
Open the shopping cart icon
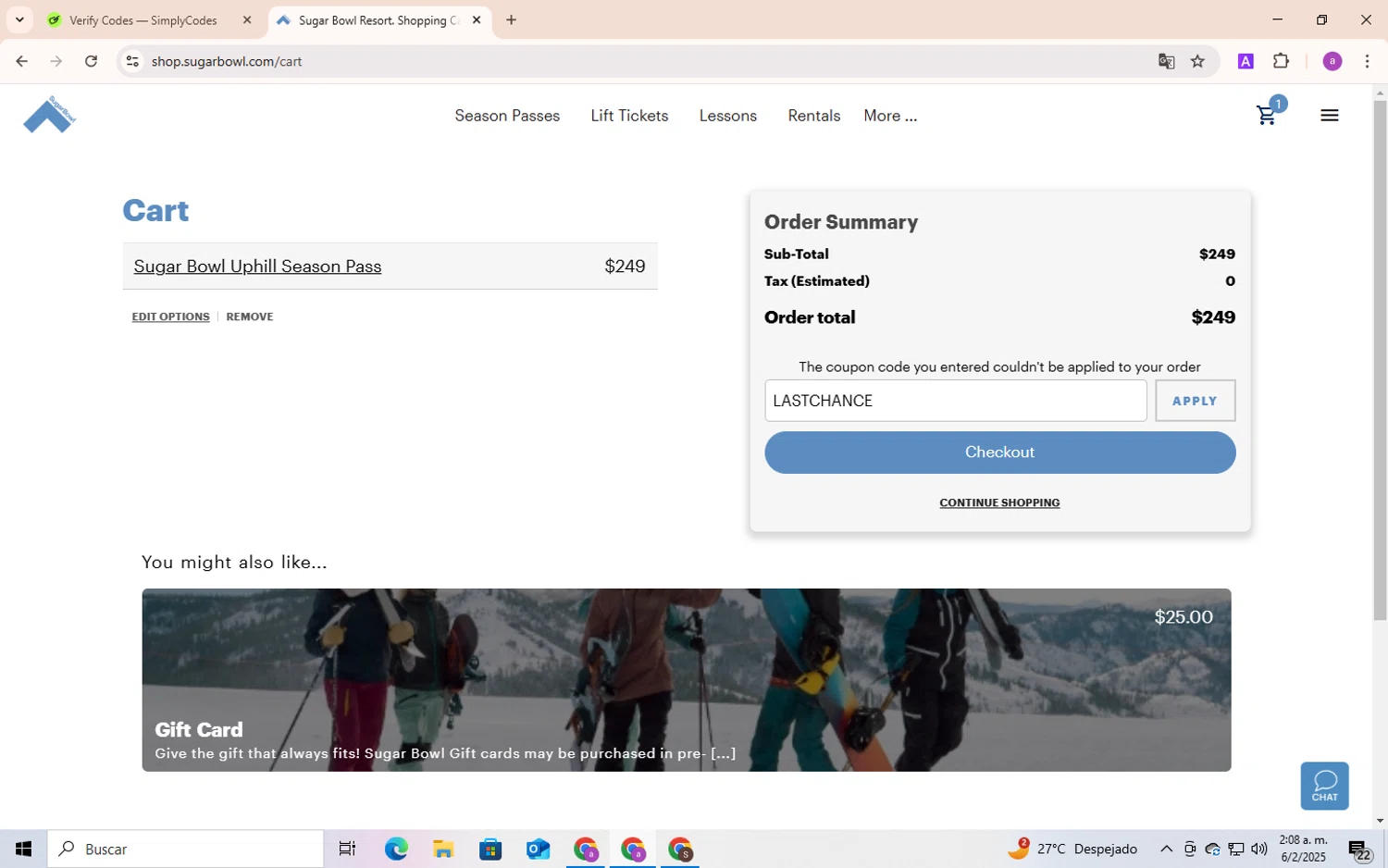tap(1267, 115)
